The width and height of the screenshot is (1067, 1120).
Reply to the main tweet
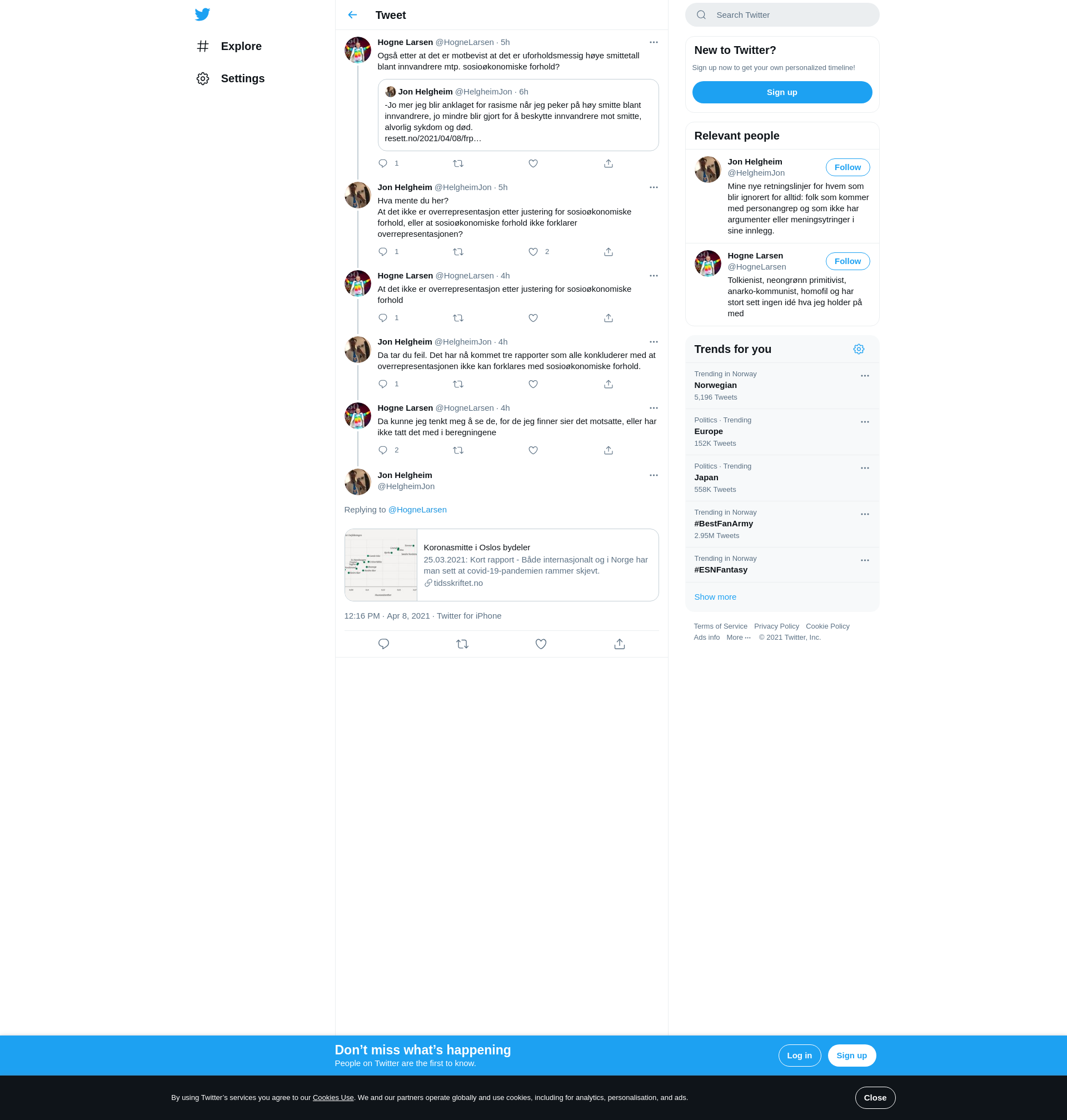384,644
